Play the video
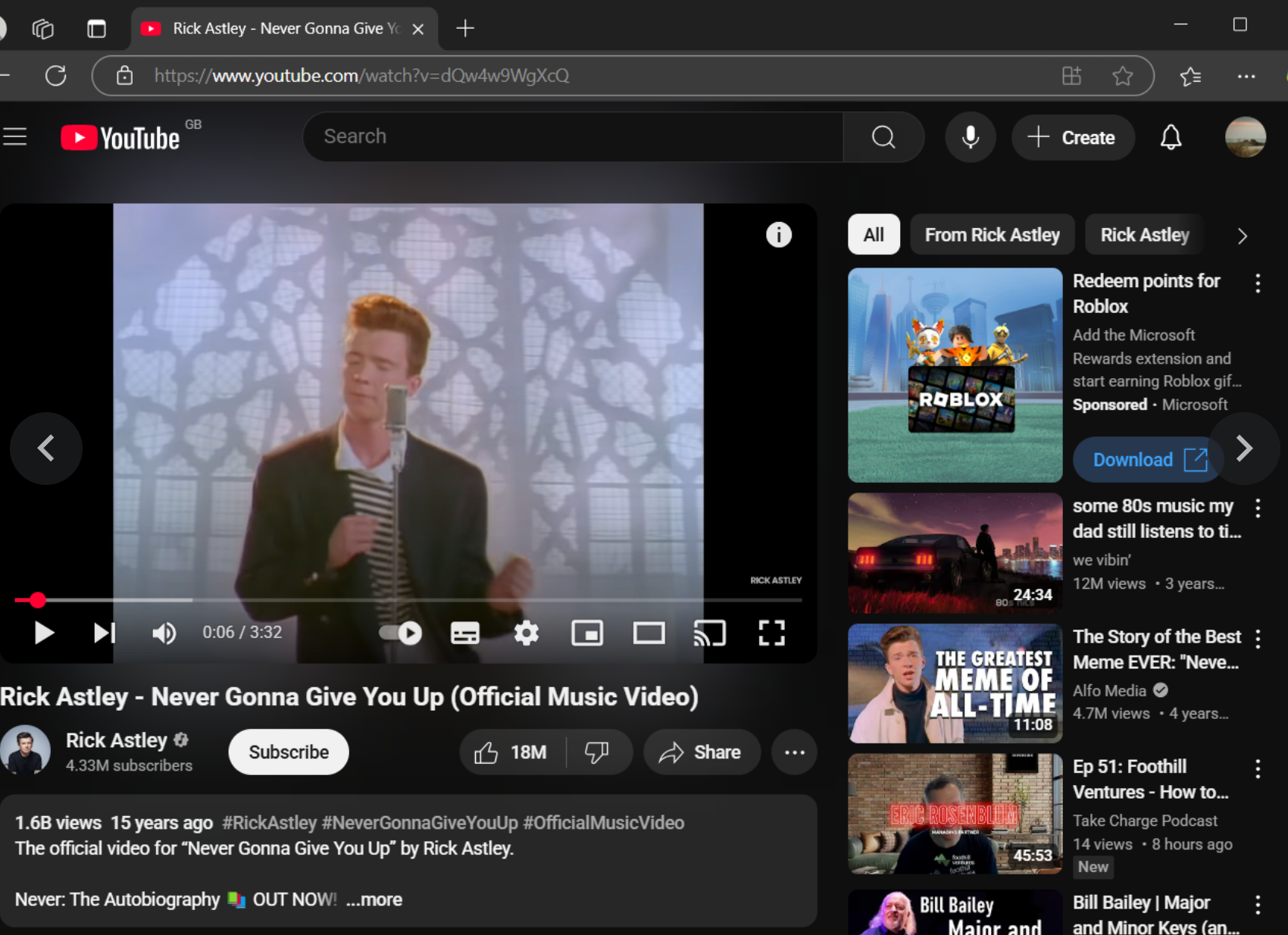 point(43,633)
